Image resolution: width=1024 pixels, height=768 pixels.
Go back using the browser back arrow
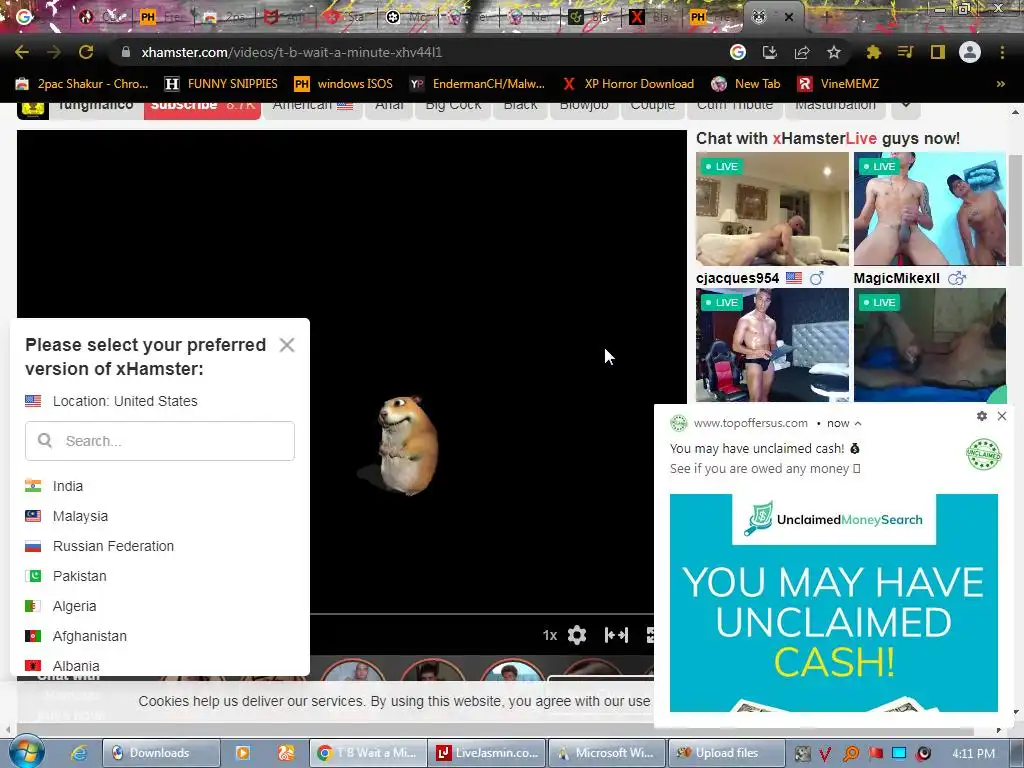pos(22,52)
